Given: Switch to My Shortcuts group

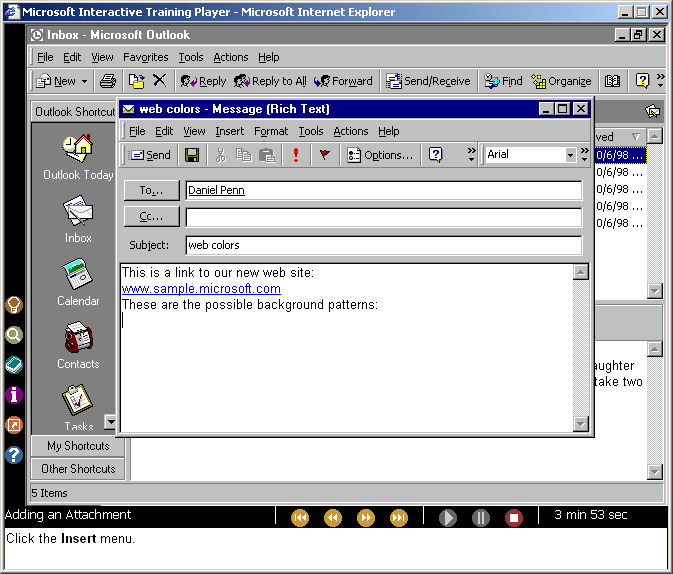Looking at the screenshot, I should [x=78, y=446].
